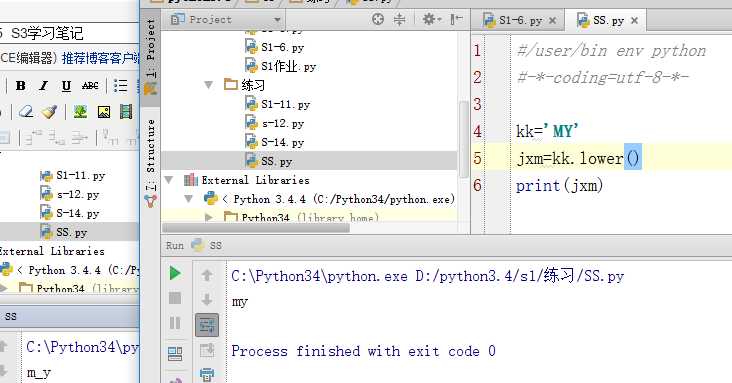This screenshot has height=383, width=732.
Task: Click film strip insert-video icon
Action: (126, 112)
